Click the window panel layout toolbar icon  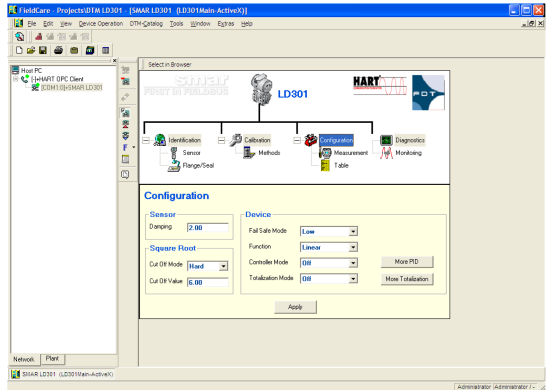(x=106, y=51)
